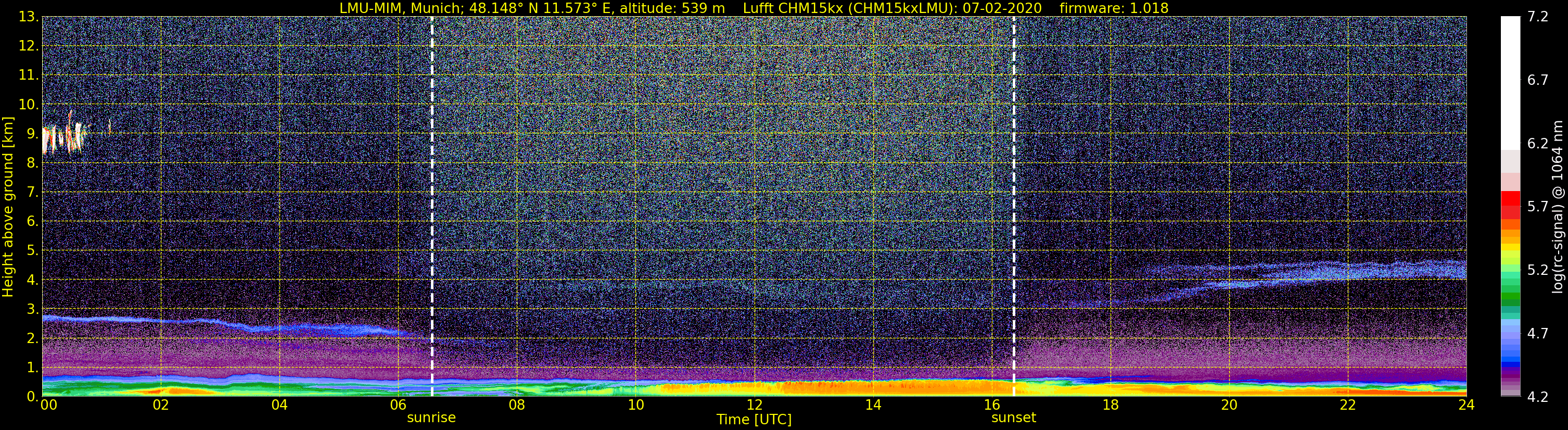Pick the red band of the colorbar
1568x430 pixels.
pyautogui.click(x=1510, y=205)
